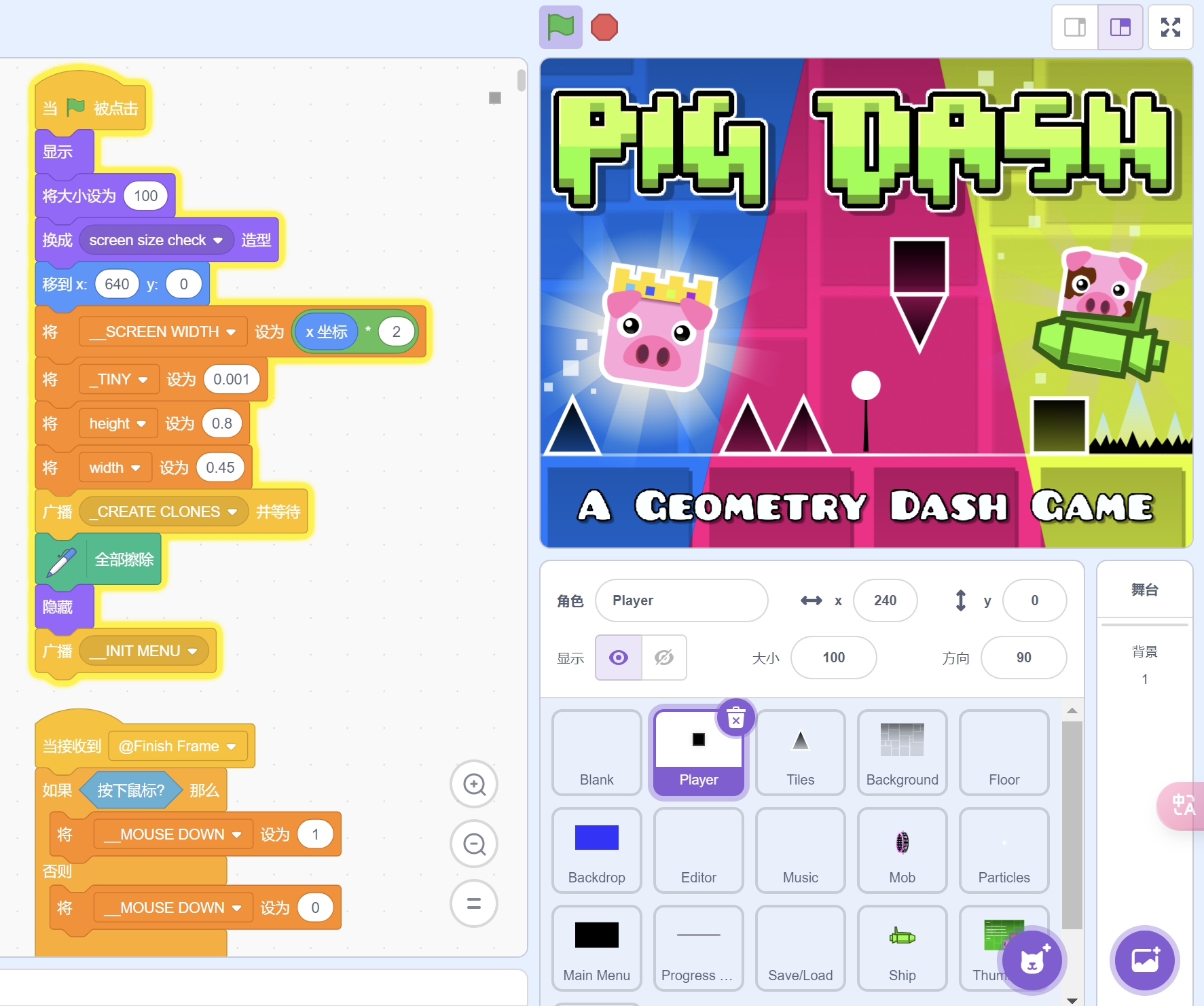Viewport: 1204px width, 1006px height.
Task: Click the sprite name field showing Player
Action: 681,600
